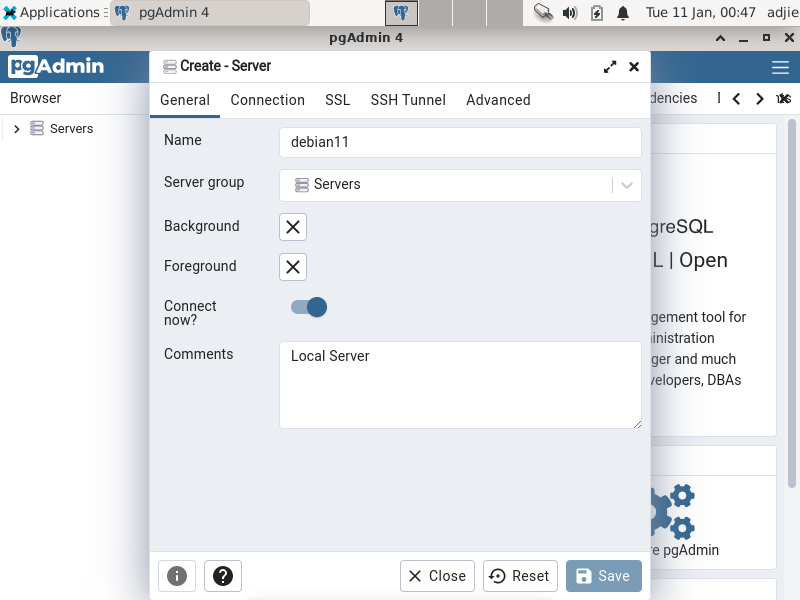This screenshot has height=600, width=800.
Task: Switch to the Advanced tab
Action: tap(498, 100)
